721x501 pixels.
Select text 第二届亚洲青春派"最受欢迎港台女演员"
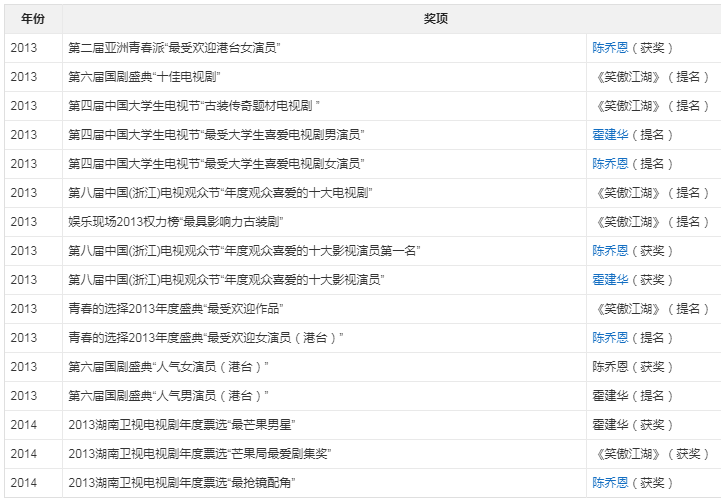tap(174, 48)
